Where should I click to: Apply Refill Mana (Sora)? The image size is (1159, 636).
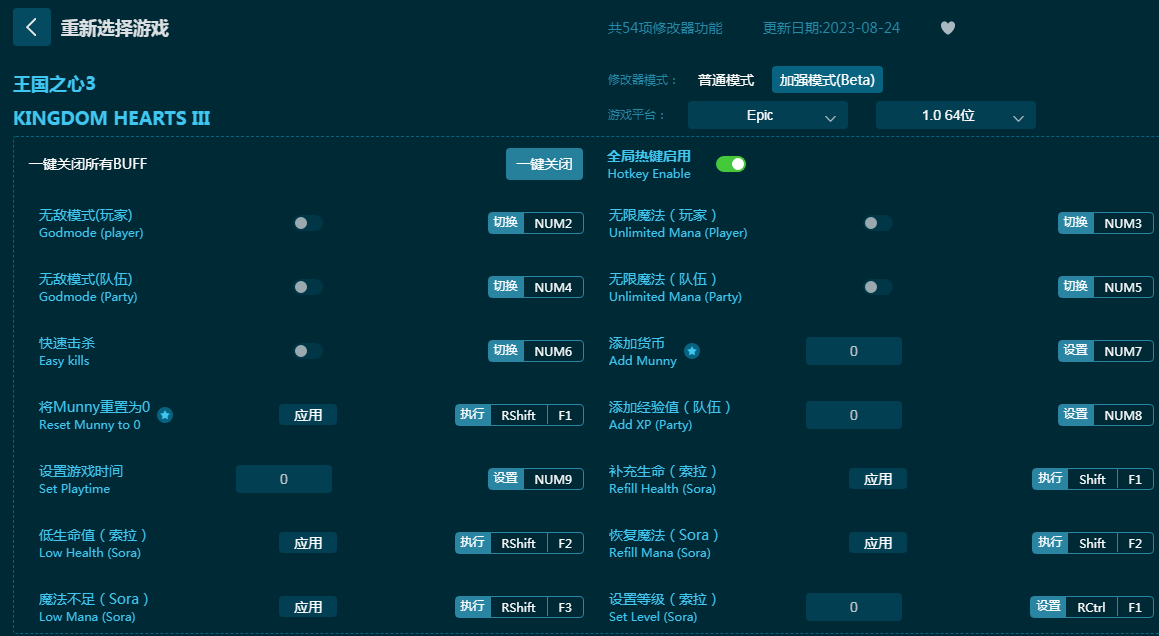[x=877, y=543]
